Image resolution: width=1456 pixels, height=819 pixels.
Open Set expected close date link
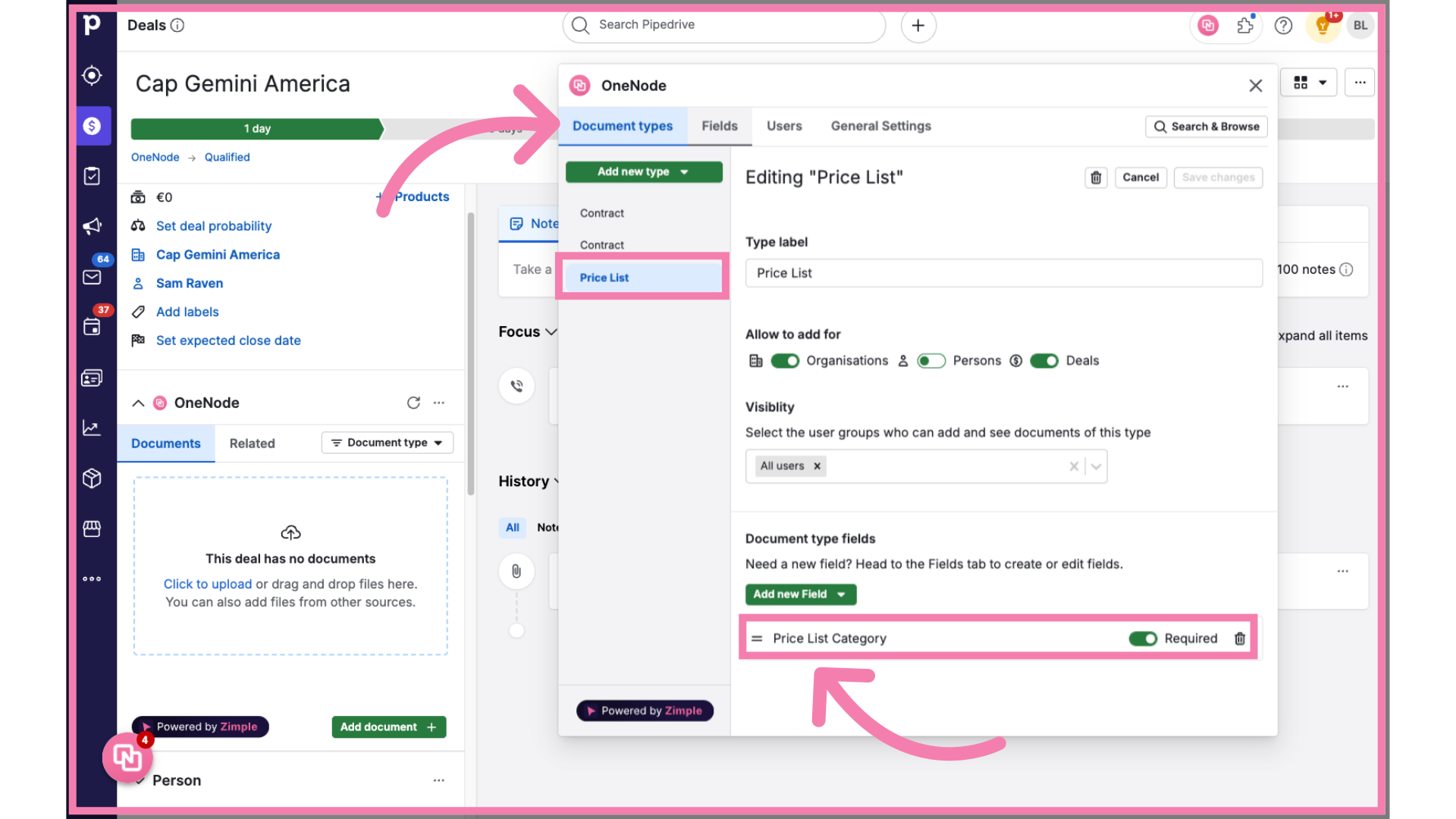[x=228, y=341]
